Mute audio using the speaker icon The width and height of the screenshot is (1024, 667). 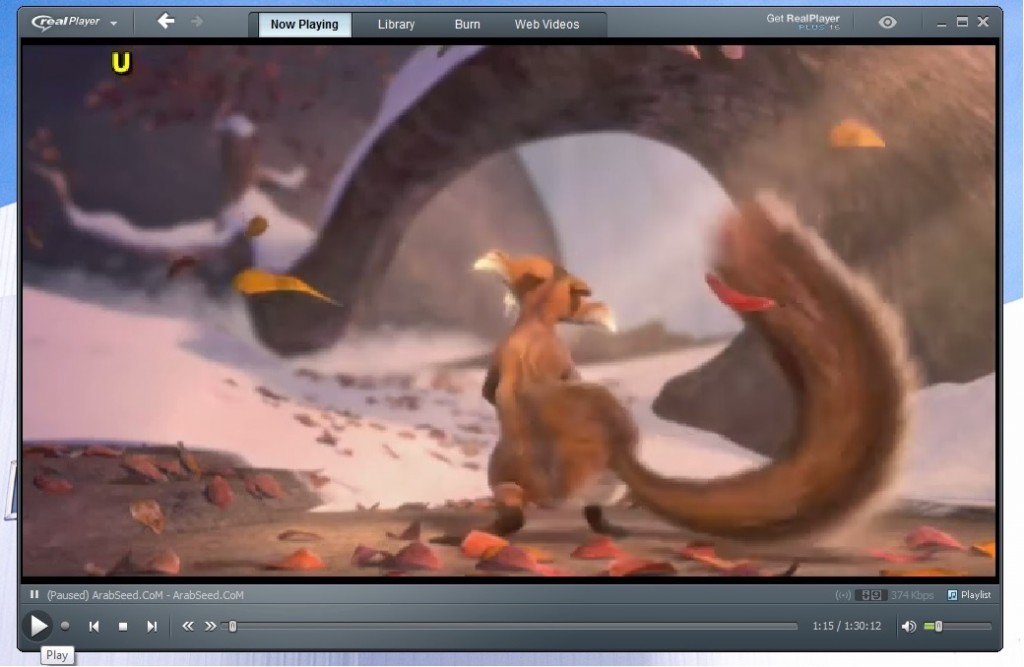(908, 626)
